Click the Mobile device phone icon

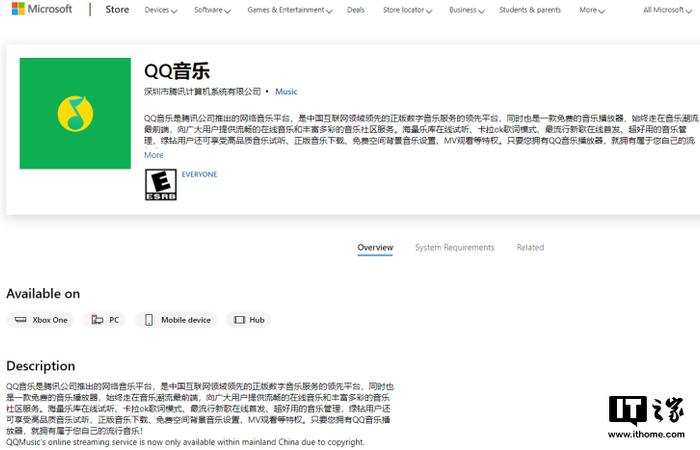point(149,320)
